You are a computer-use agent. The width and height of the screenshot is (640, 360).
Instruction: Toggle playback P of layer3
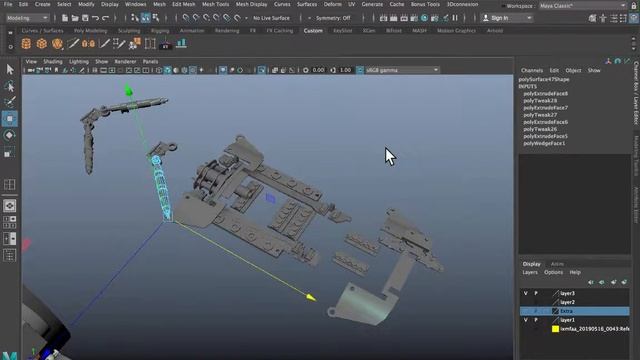536,293
